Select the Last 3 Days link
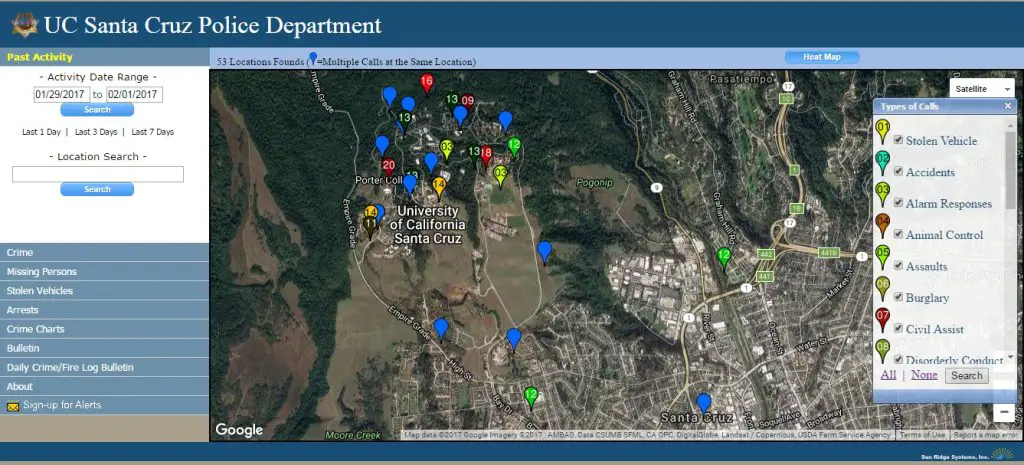Image resolution: width=1024 pixels, height=465 pixels. point(96,132)
